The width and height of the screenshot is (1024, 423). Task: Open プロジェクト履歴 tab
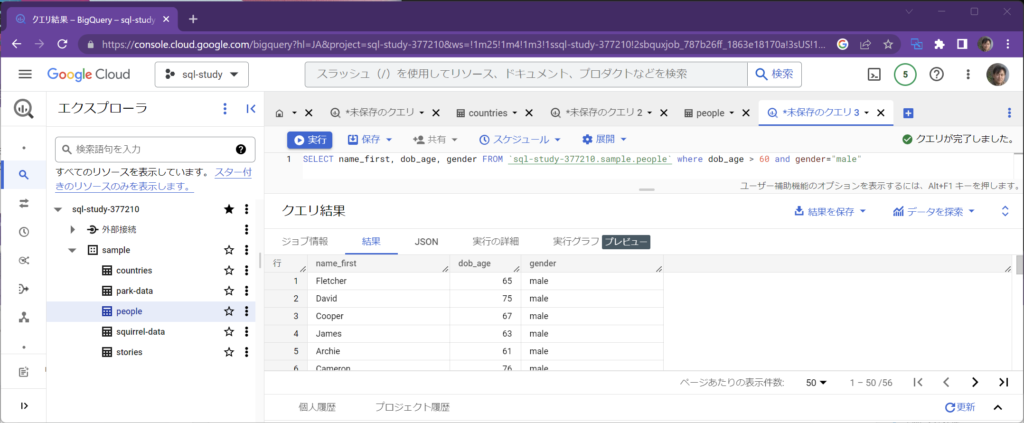coord(412,407)
